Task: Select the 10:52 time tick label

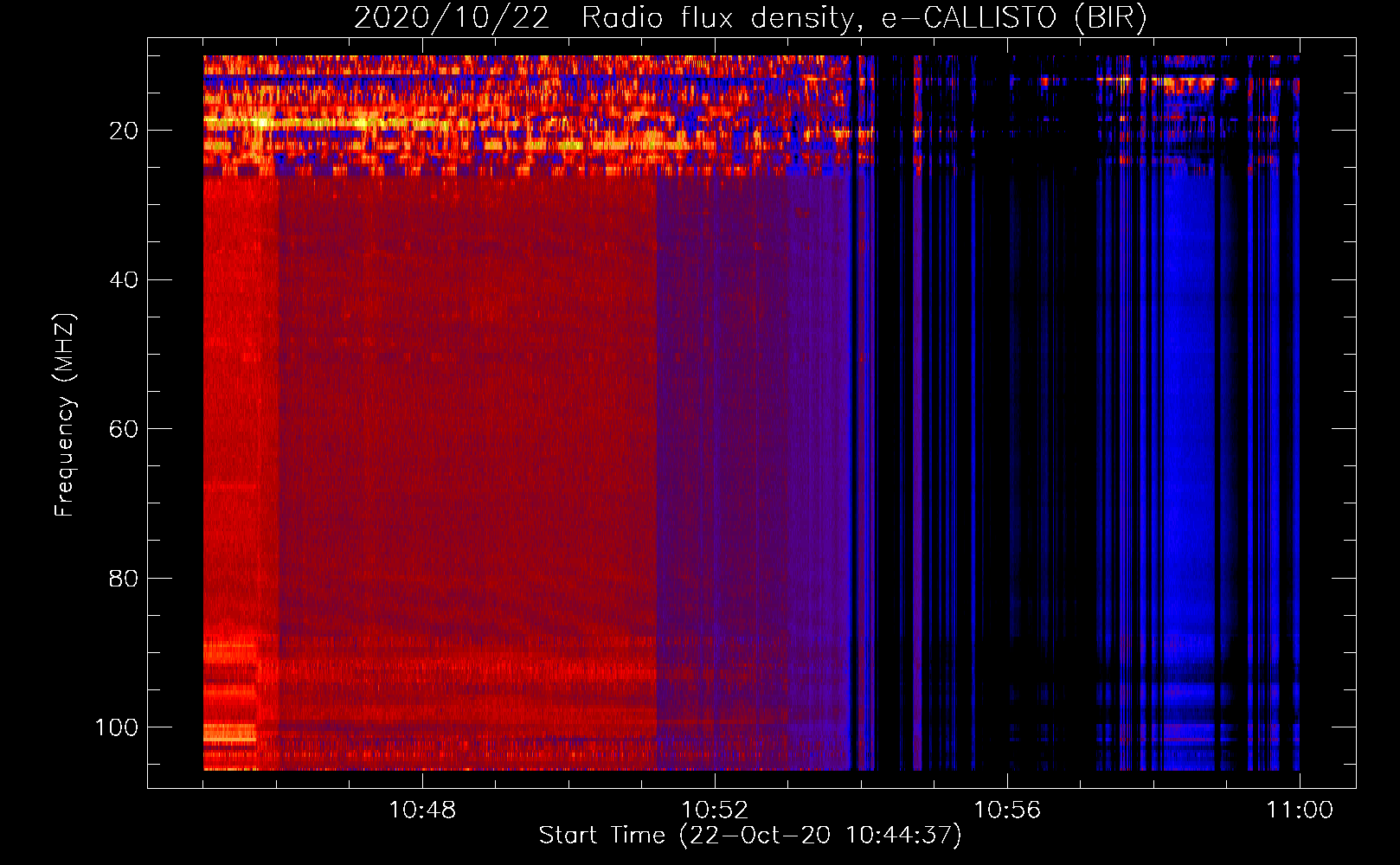Action: [x=715, y=811]
